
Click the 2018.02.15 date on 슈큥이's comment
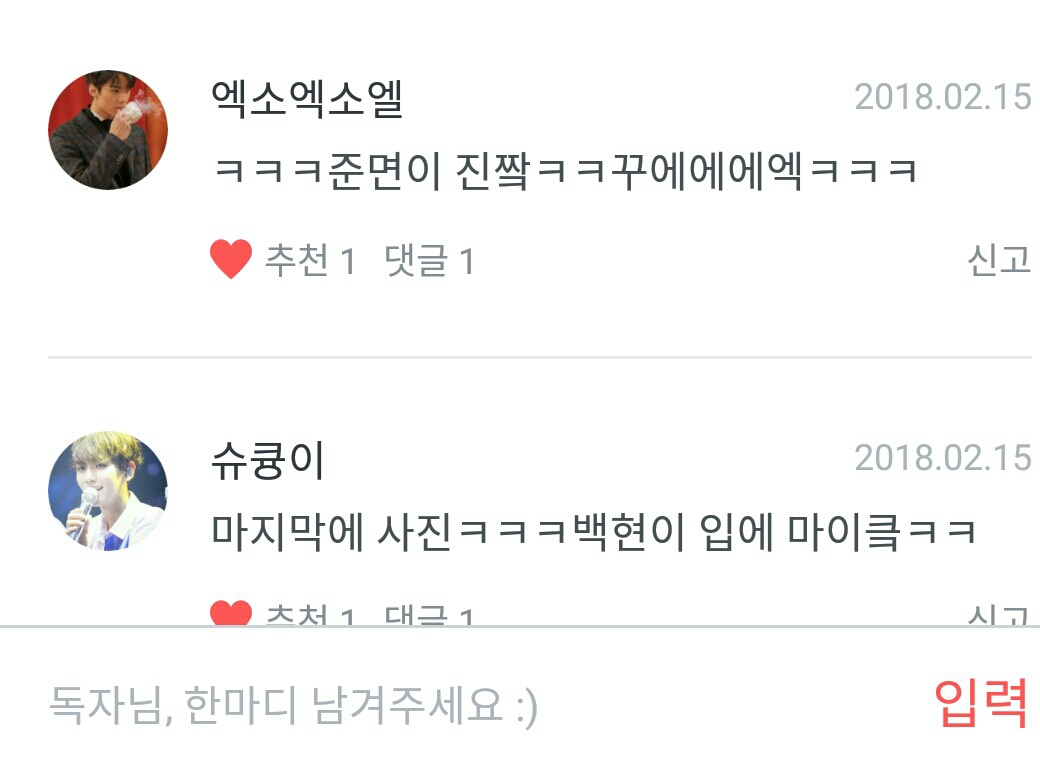click(x=942, y=458)
